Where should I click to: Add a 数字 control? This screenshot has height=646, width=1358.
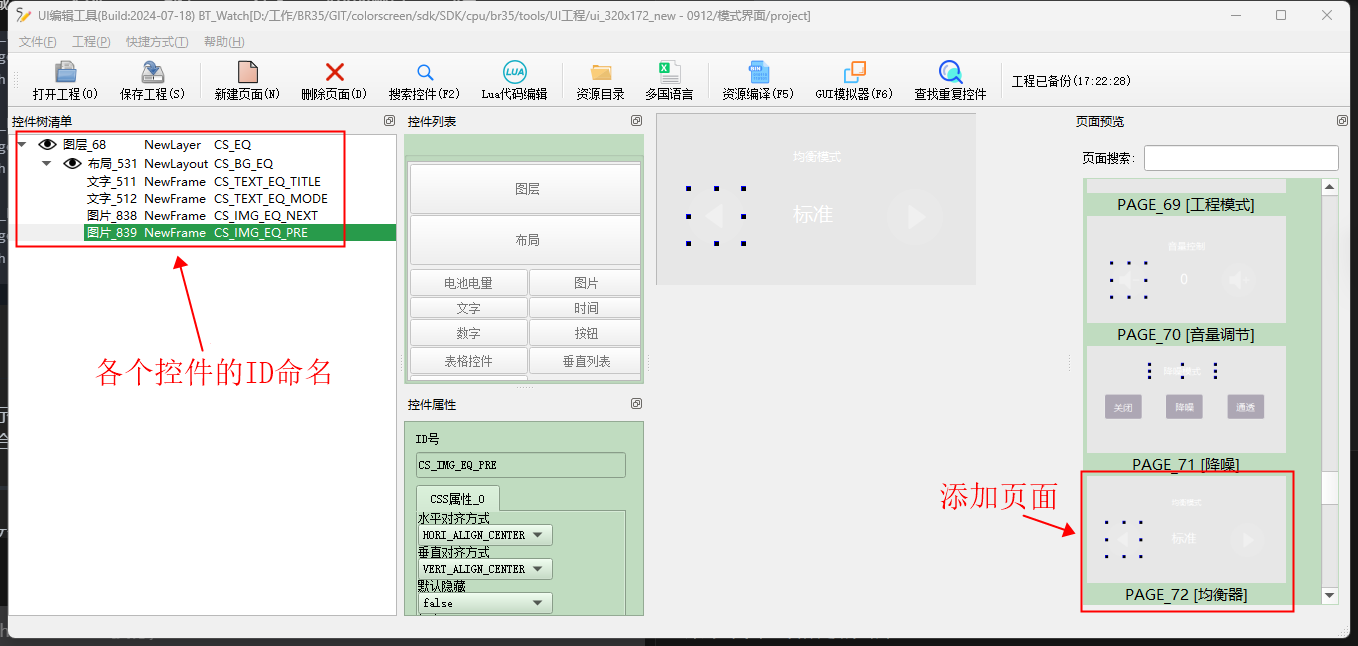(x=468, y=333)
